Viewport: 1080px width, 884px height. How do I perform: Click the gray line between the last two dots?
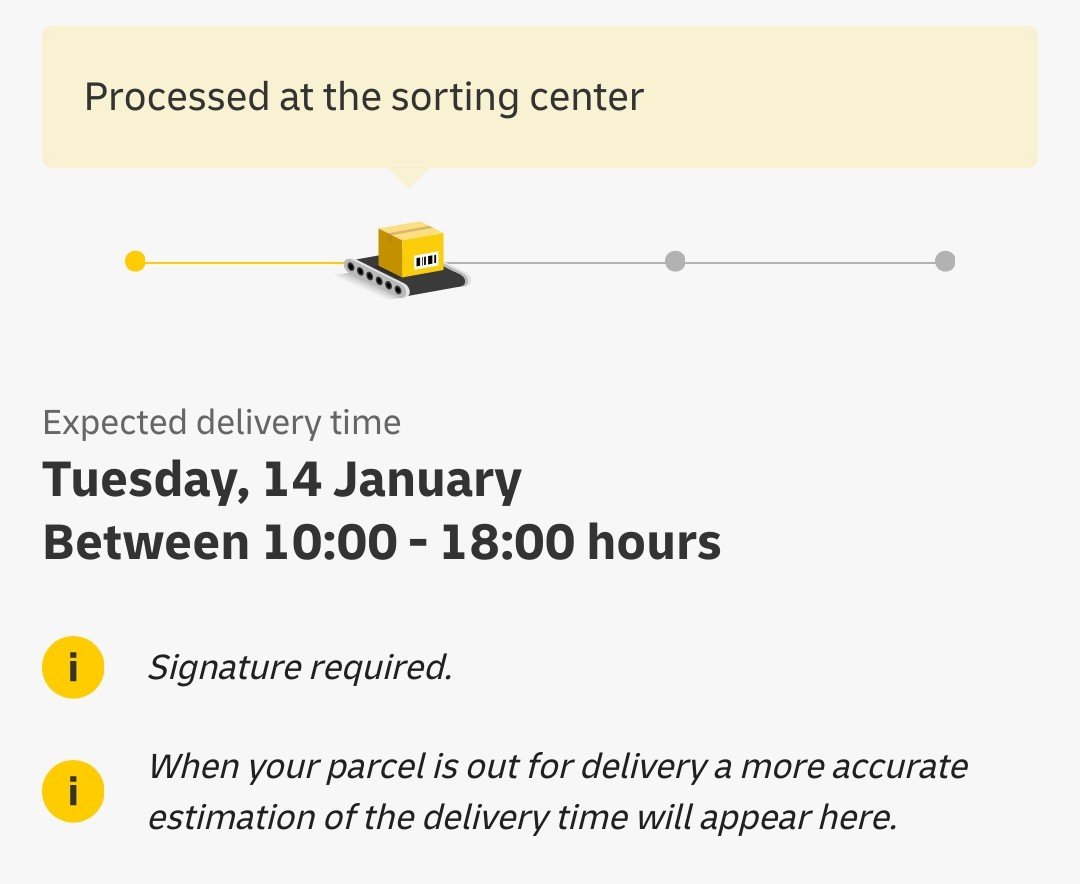point(810,262)
